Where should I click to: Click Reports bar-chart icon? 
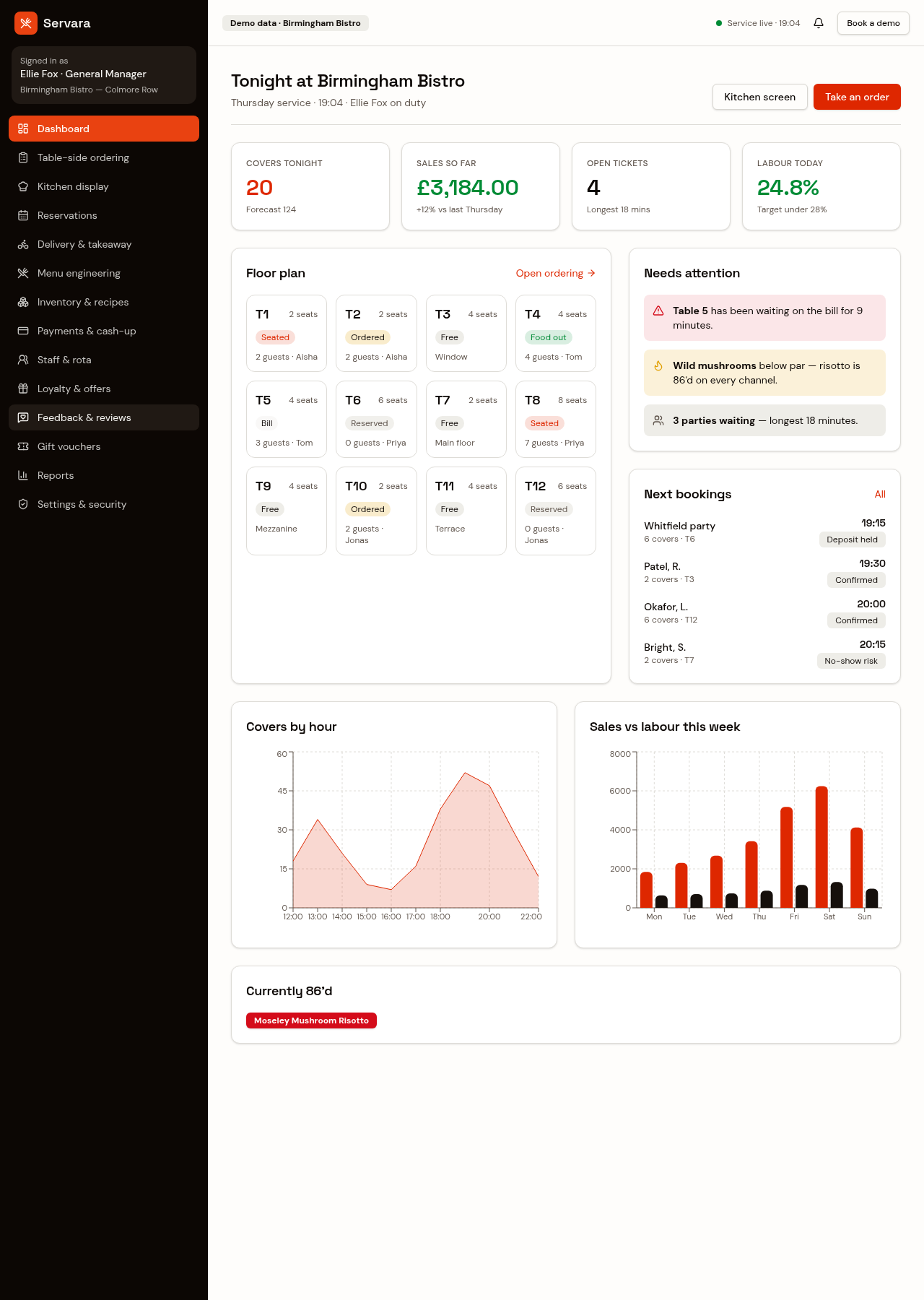click(x=23, y=475)
